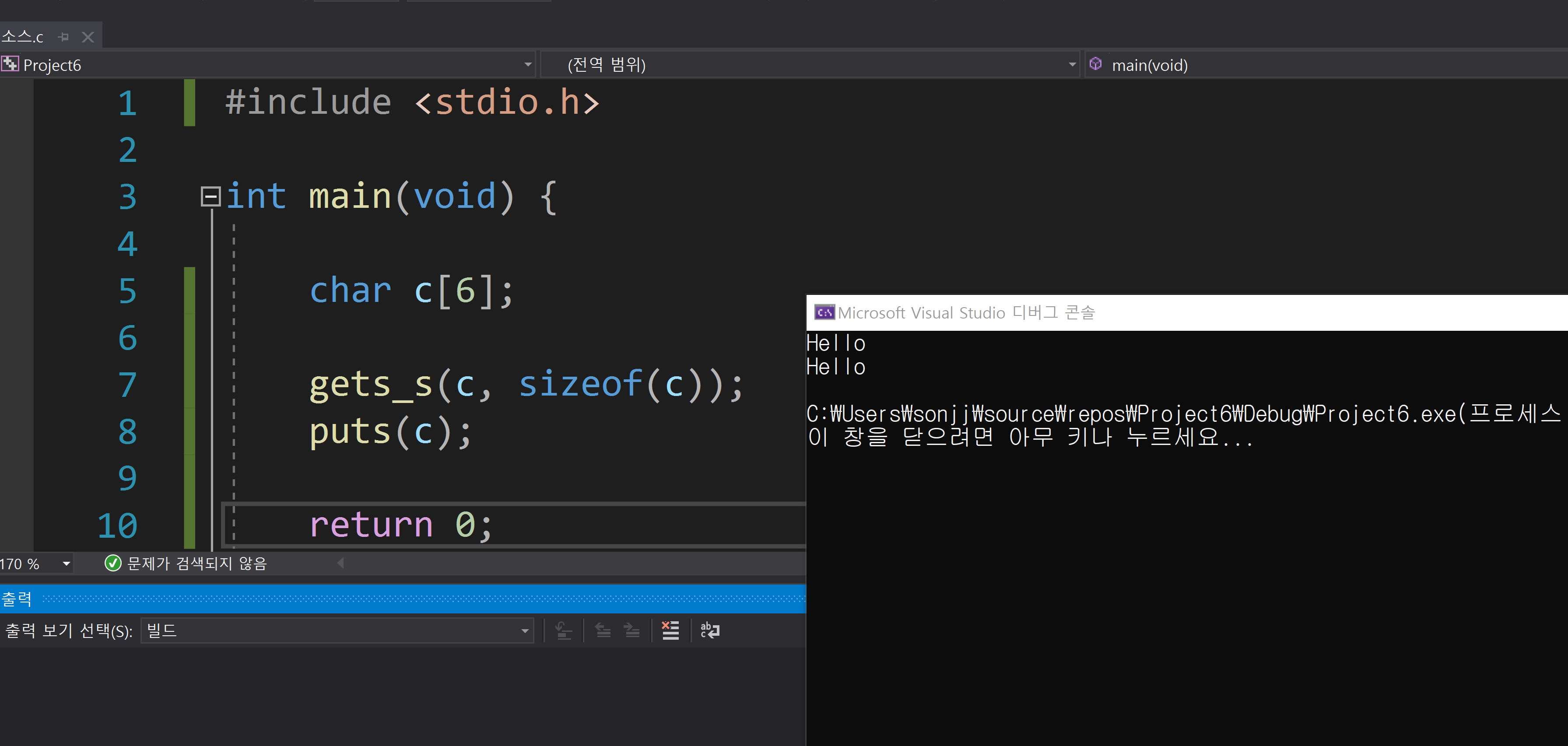Open the Project6 project dropdown
The width and height of the screenshot is (1568, 746).
[528, 64]
